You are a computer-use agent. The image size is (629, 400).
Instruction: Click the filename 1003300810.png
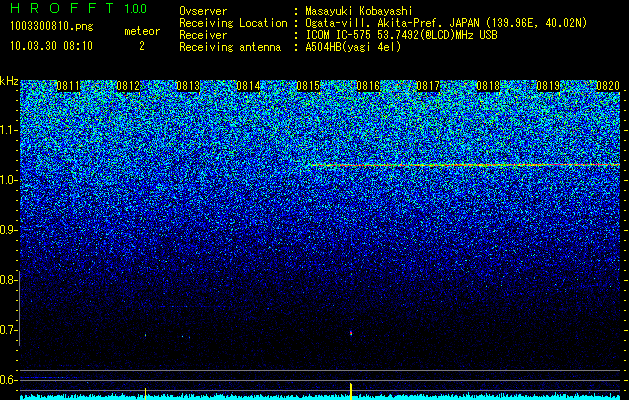pyautogui.click(x=52, y=27)
